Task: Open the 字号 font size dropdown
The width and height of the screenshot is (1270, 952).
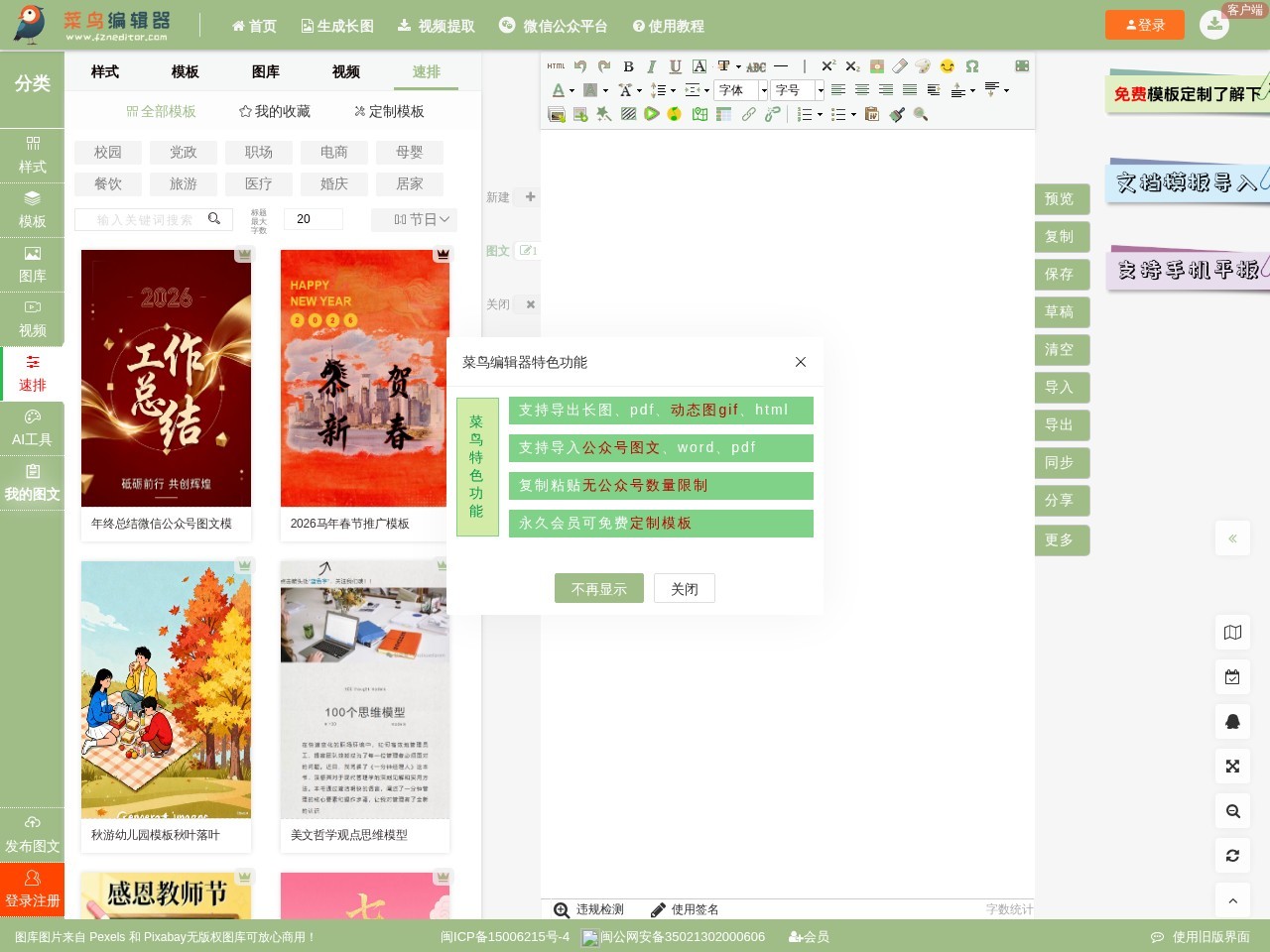Action: 799,90
